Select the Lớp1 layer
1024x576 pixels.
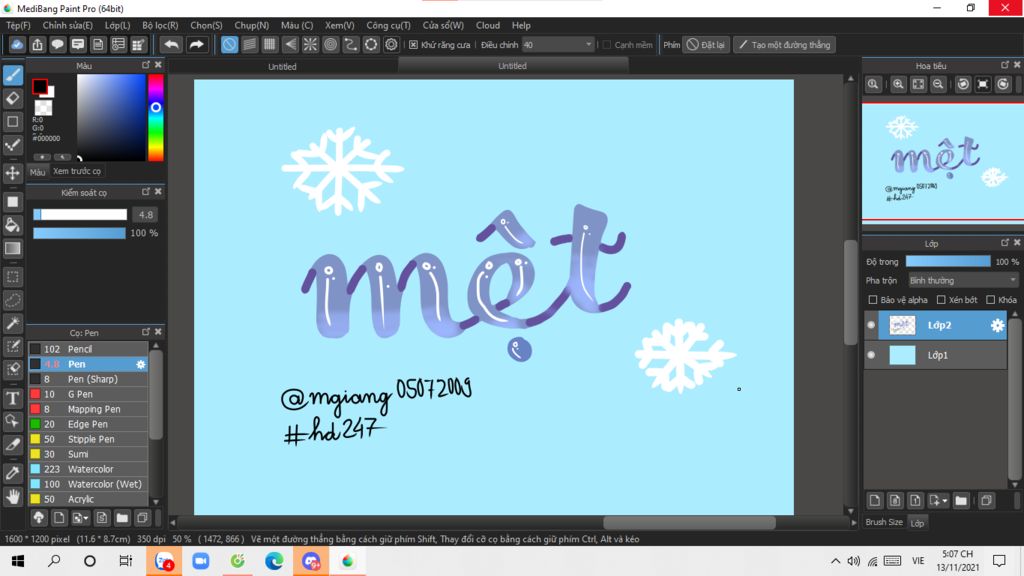[935, 355]
